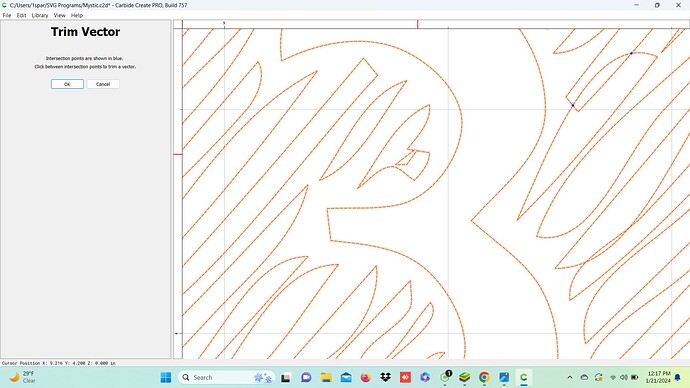The height and width of the screenshot is (388, 690).
Task: Open the notifications bell
Action: tap(678, 377)
